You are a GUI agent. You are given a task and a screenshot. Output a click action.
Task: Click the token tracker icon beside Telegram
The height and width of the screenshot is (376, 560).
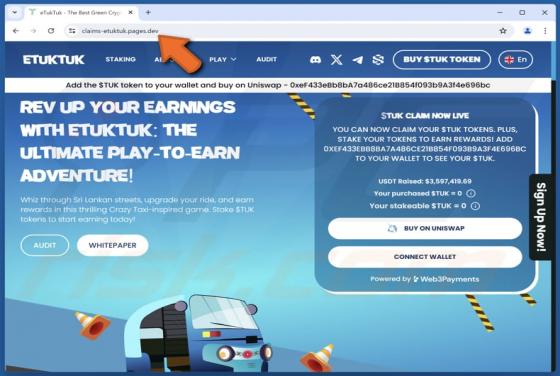coord(378,60)
